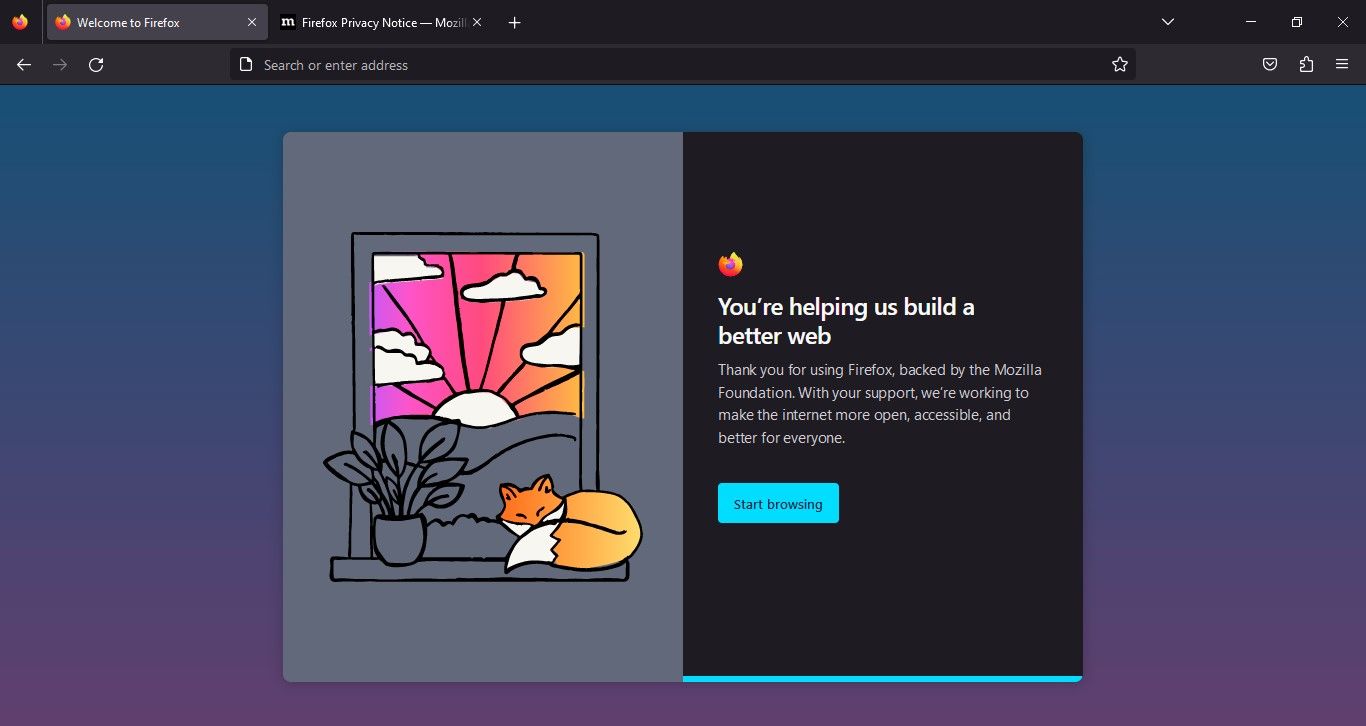The width and height of the screenshot is (1366, 726).
Task: Click the sleeping fox window illustration
Action: (x=480, y=408)
